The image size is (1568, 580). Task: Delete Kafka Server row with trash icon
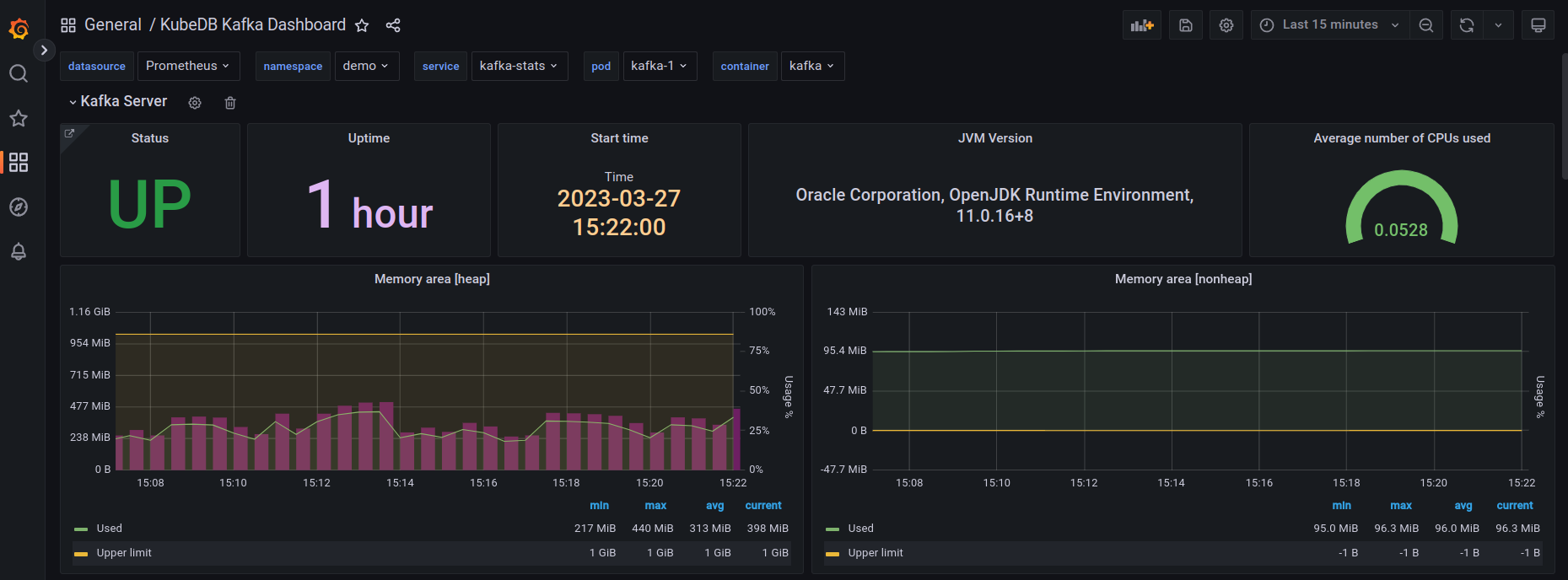[x=230, y=103]
